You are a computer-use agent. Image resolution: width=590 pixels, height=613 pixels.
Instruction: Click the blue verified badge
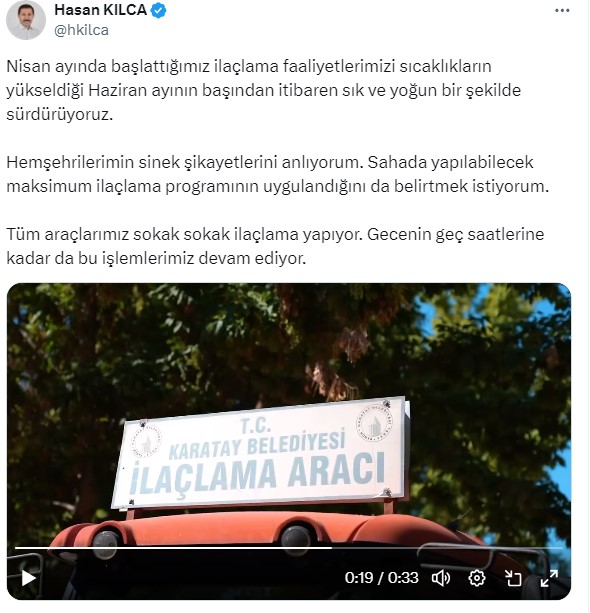(158, 11)
